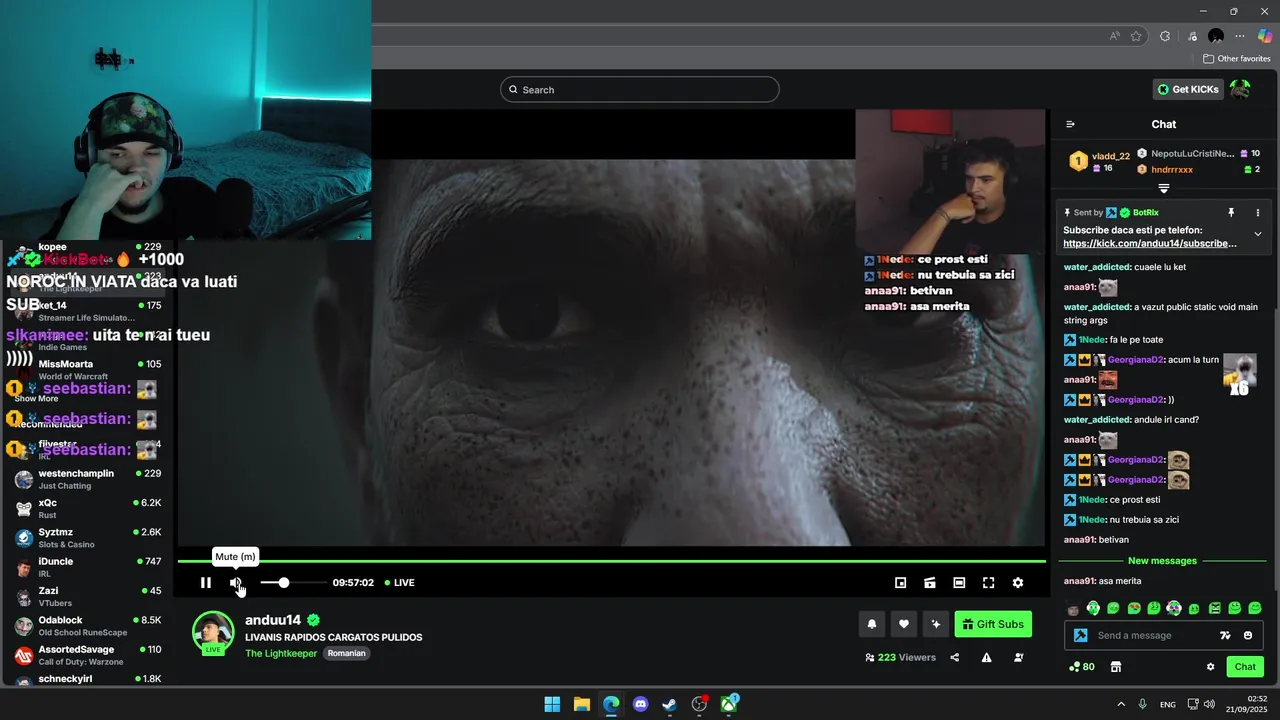Open MissMoarta channel in sidebar
The height and width of the screenshot is (720, 1280).
coord(88,370)
